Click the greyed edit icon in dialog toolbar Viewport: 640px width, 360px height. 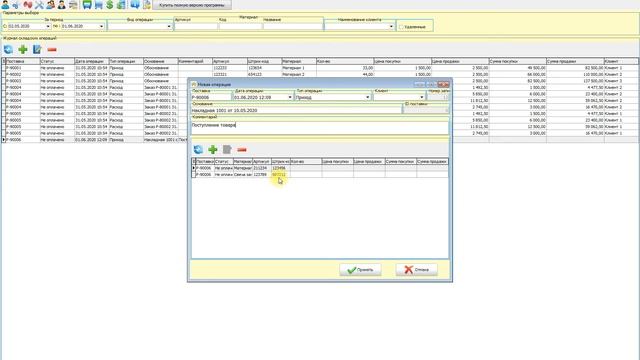click(x=227, y=150)
